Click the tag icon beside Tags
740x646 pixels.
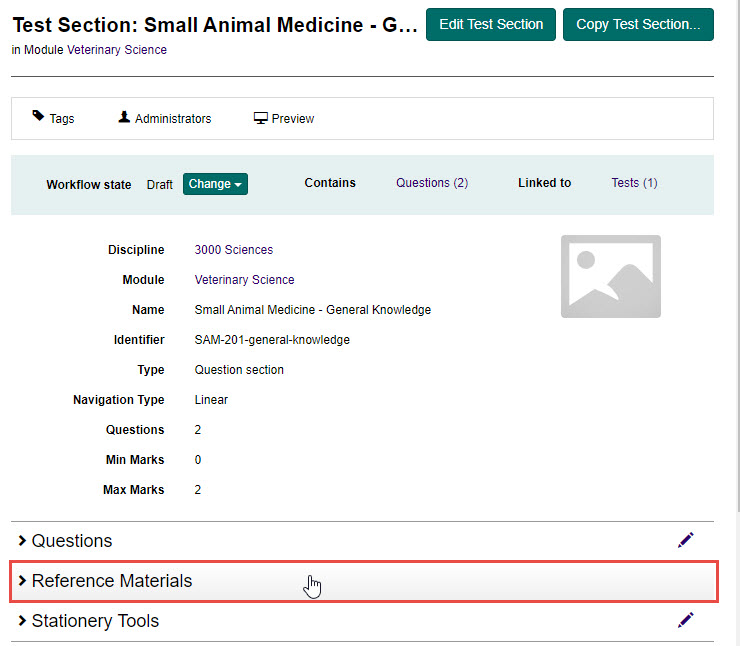[38, 117]
